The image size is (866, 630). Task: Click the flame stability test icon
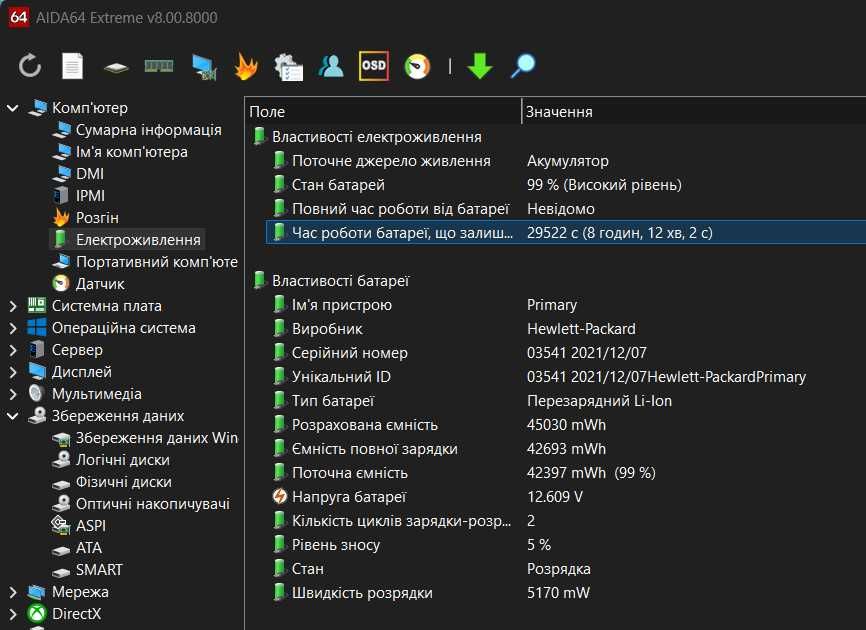coord(245,66)
